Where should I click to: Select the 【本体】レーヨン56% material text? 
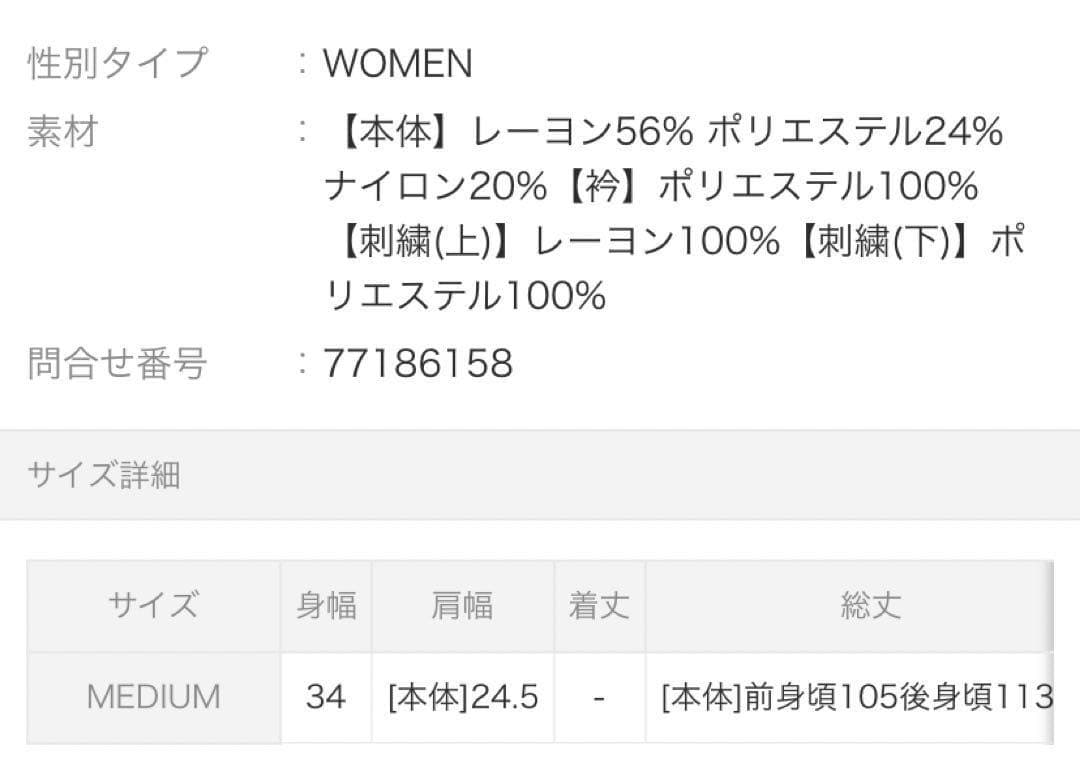pos(511,132)
